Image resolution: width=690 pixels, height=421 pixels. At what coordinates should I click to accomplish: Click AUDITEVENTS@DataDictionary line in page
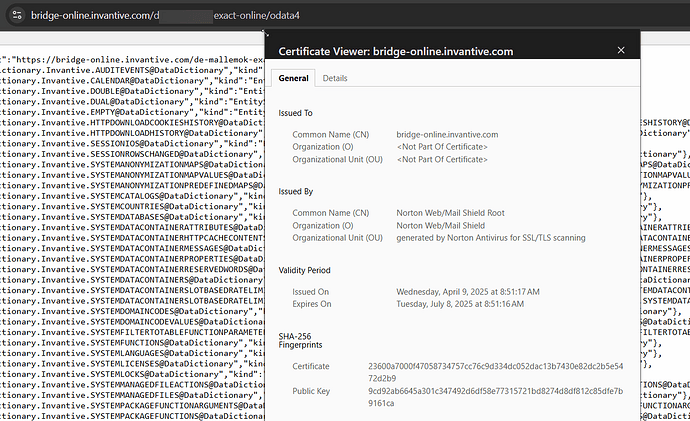(x=132, y=70)
